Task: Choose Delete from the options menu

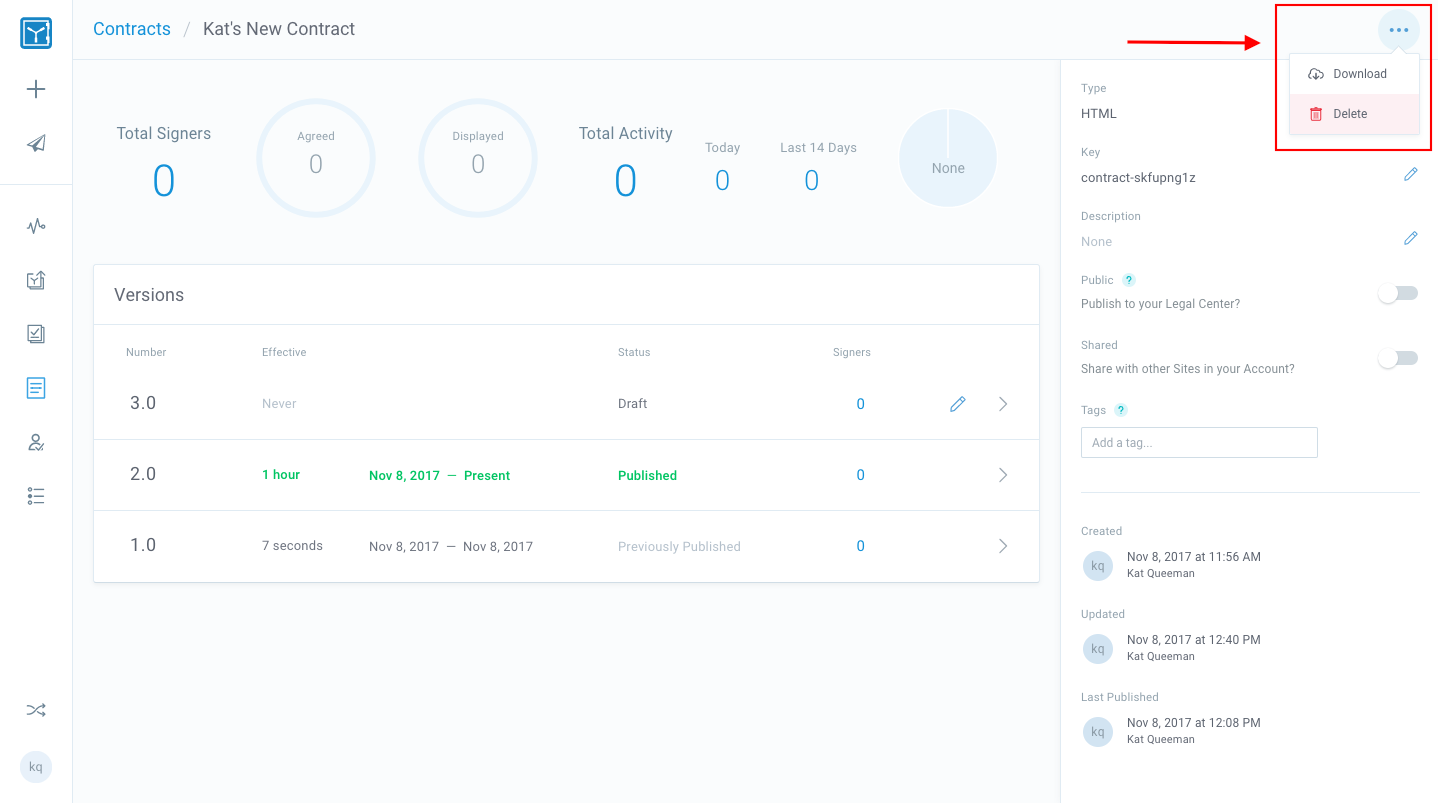Action: (1354, 114)
